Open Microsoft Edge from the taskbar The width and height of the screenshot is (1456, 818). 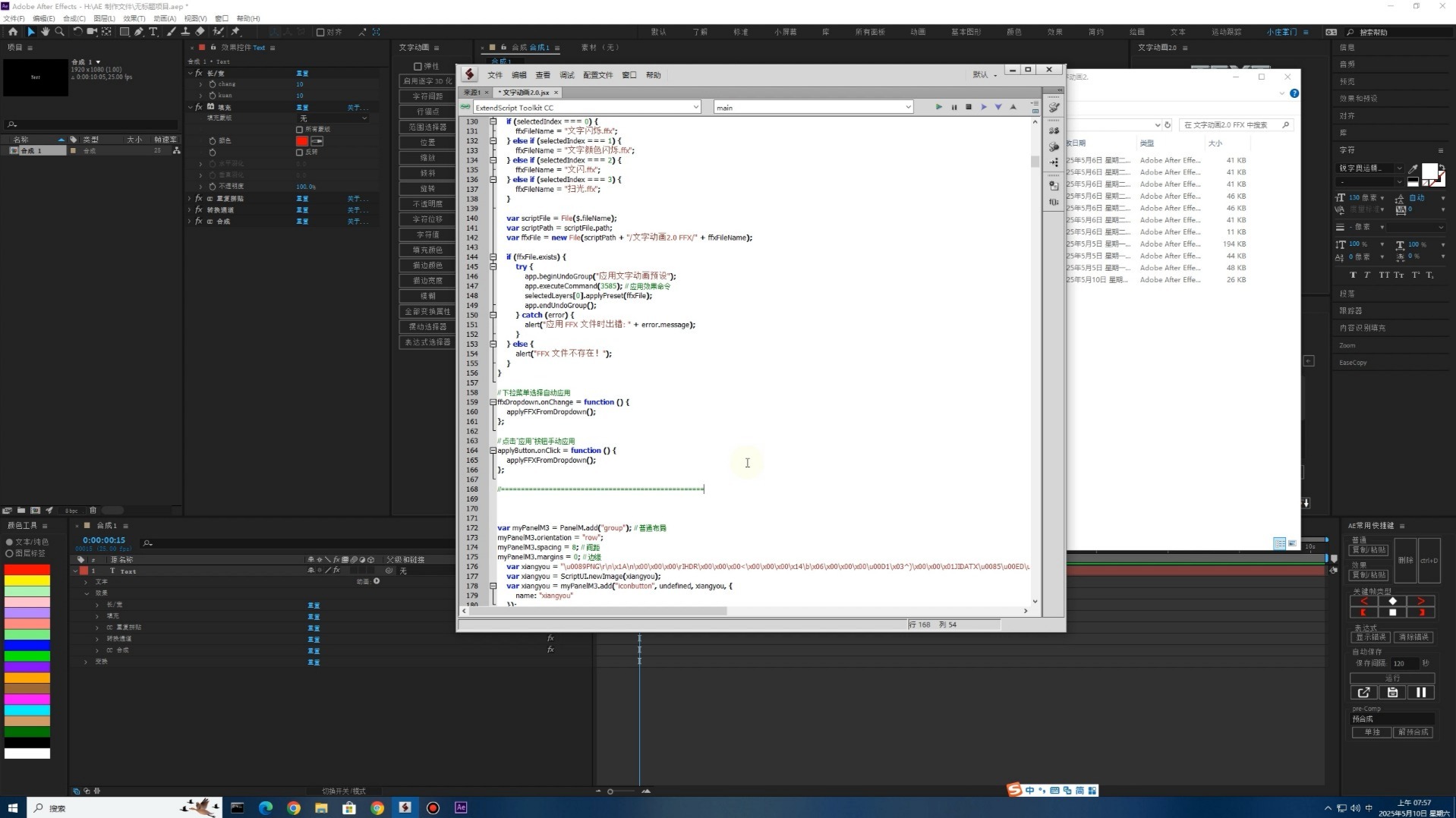pyautogui.click(x=266, y=807)
